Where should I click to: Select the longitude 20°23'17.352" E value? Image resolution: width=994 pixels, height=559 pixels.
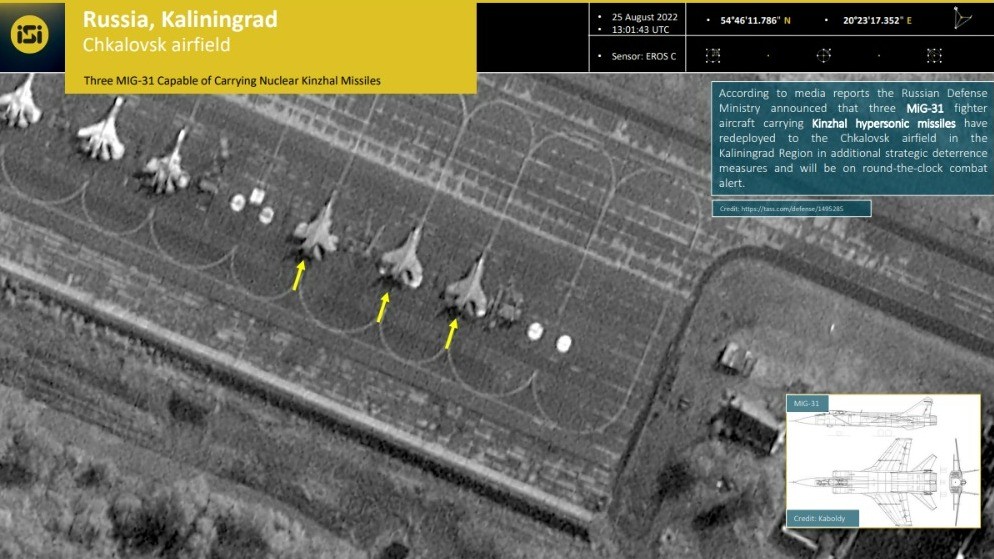point(877,20)
